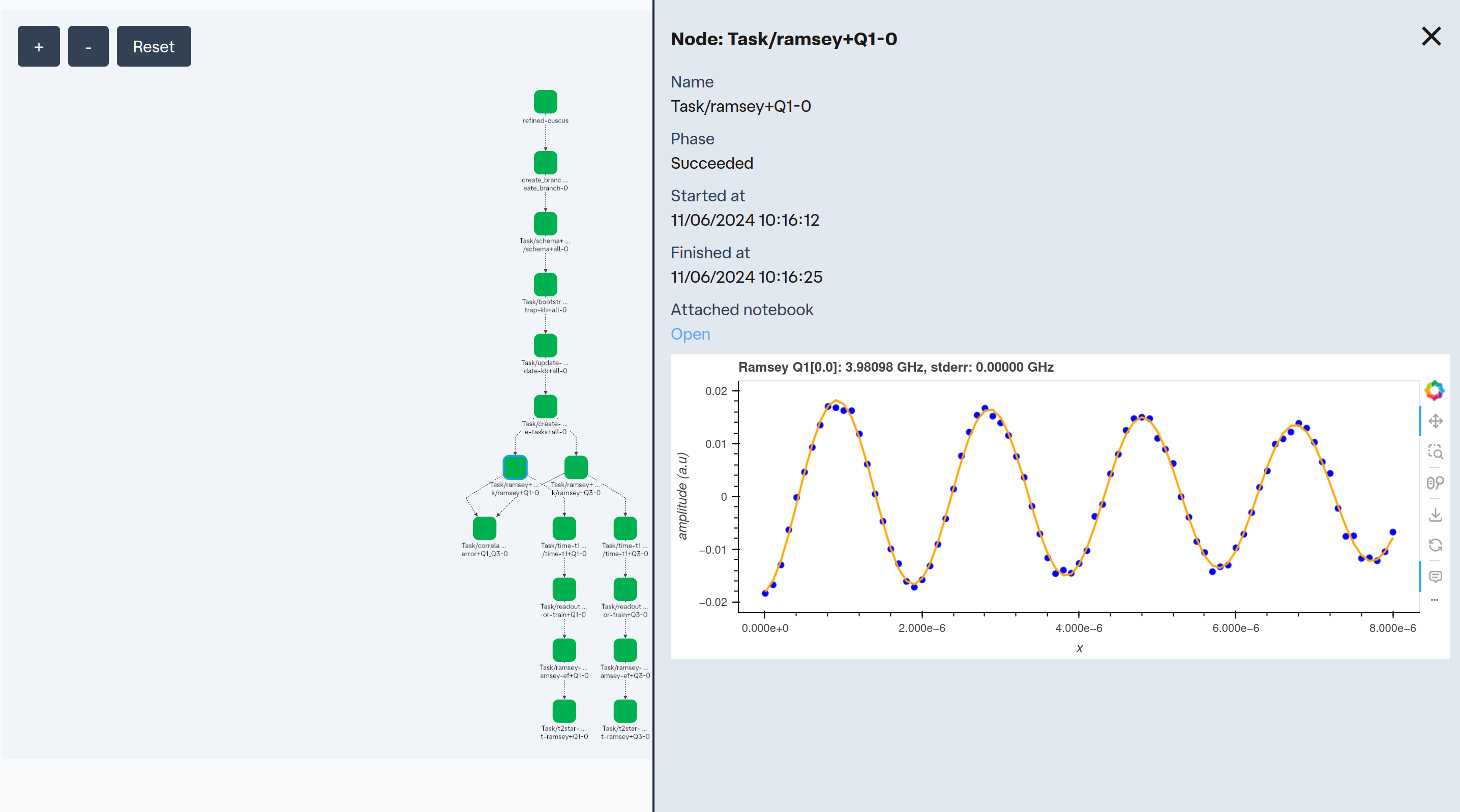1460x812 pixels.
Task: Select the bootstrap-kb+all-0 node
Action: 545,284
